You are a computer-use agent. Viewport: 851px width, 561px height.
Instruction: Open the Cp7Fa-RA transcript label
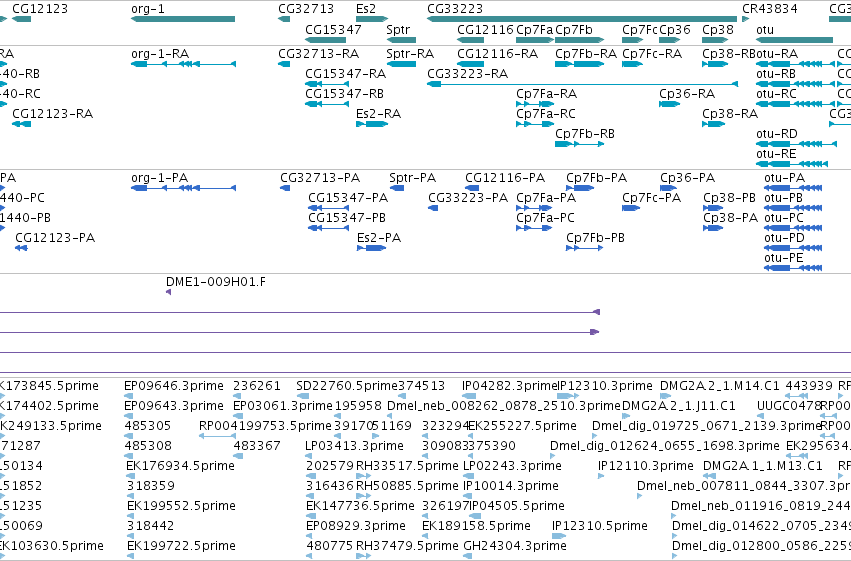click(x=547, y=94)
